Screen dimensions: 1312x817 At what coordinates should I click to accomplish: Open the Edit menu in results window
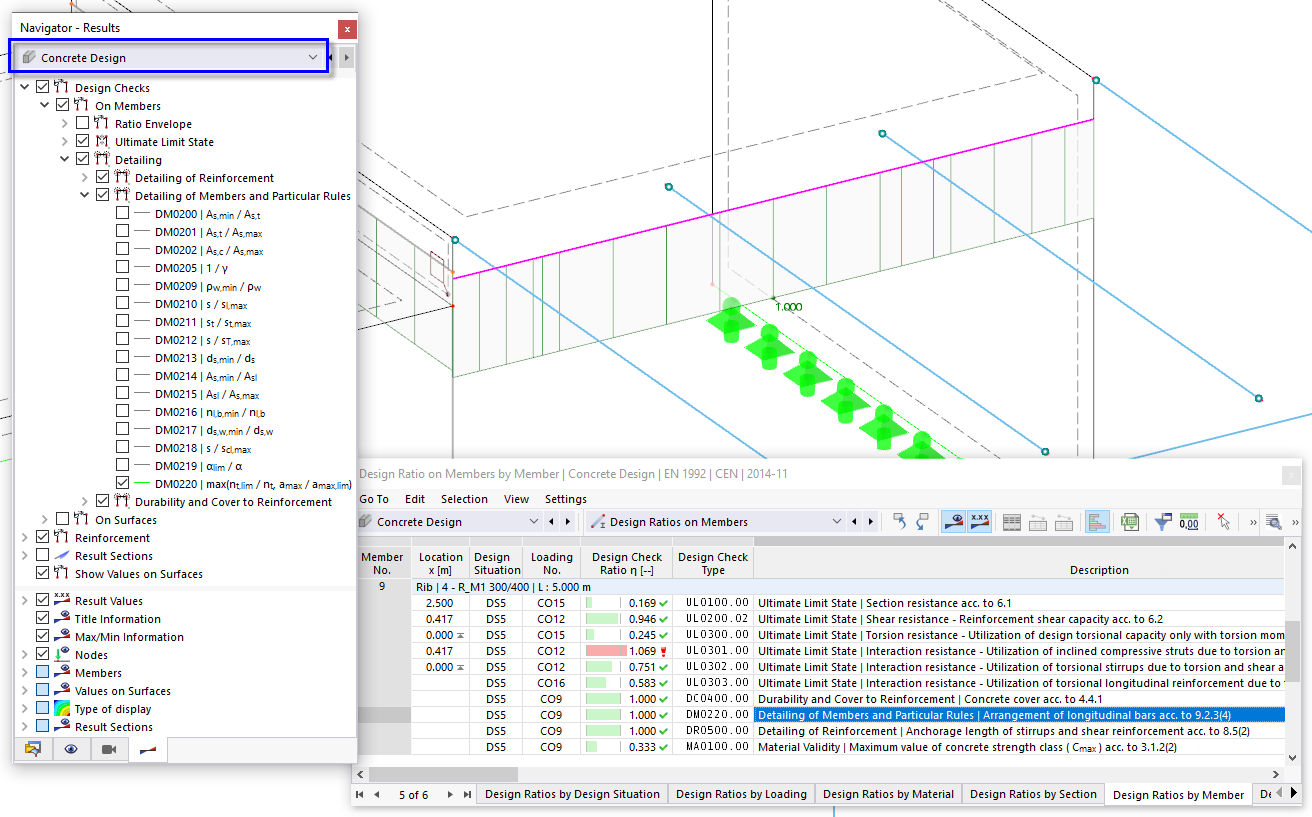tap(415, 499)
